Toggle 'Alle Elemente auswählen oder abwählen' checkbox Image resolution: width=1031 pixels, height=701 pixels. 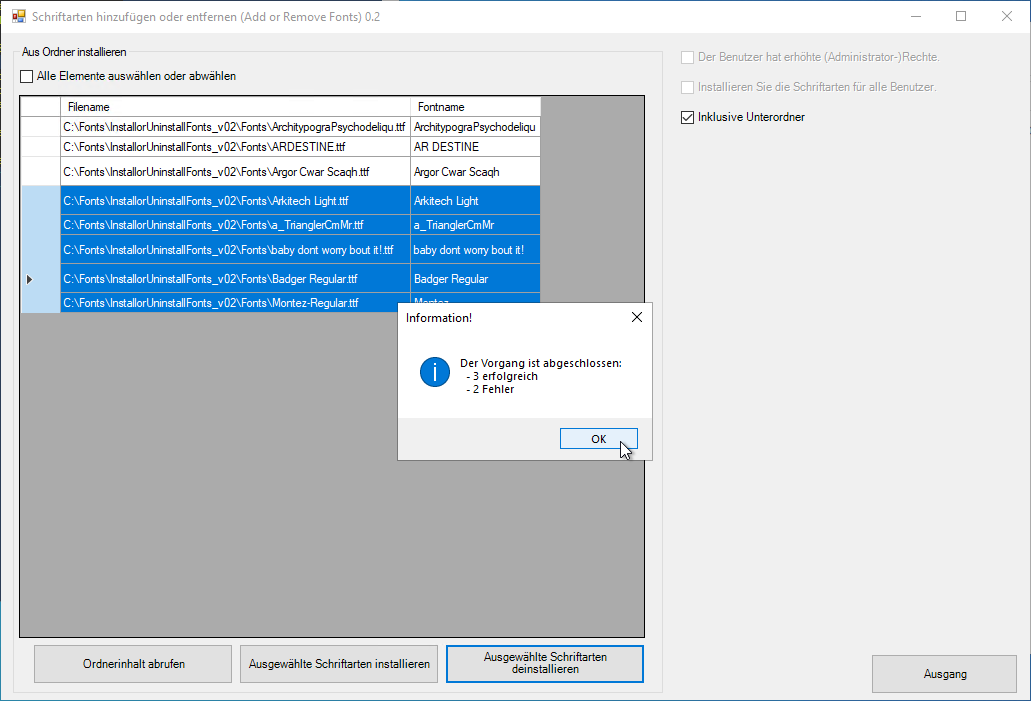[x=27, y=76]
